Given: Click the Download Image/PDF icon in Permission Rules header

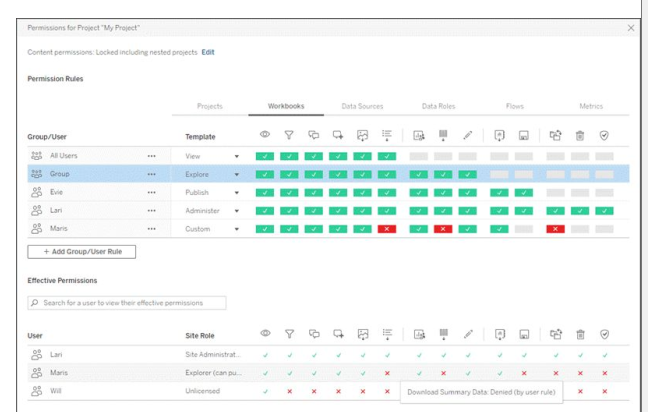Looking at the screenshot, I should [x=362, y=136].
